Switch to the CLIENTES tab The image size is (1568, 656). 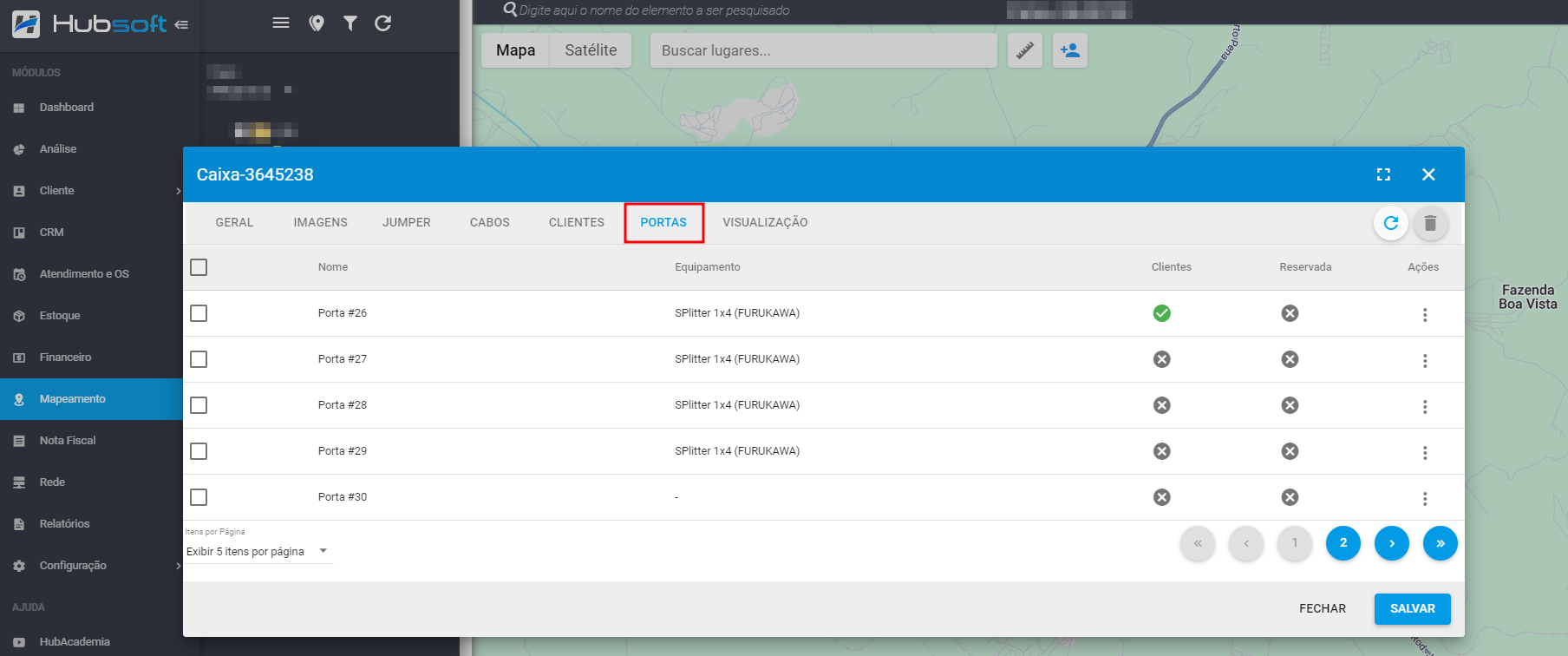[577, 223]
